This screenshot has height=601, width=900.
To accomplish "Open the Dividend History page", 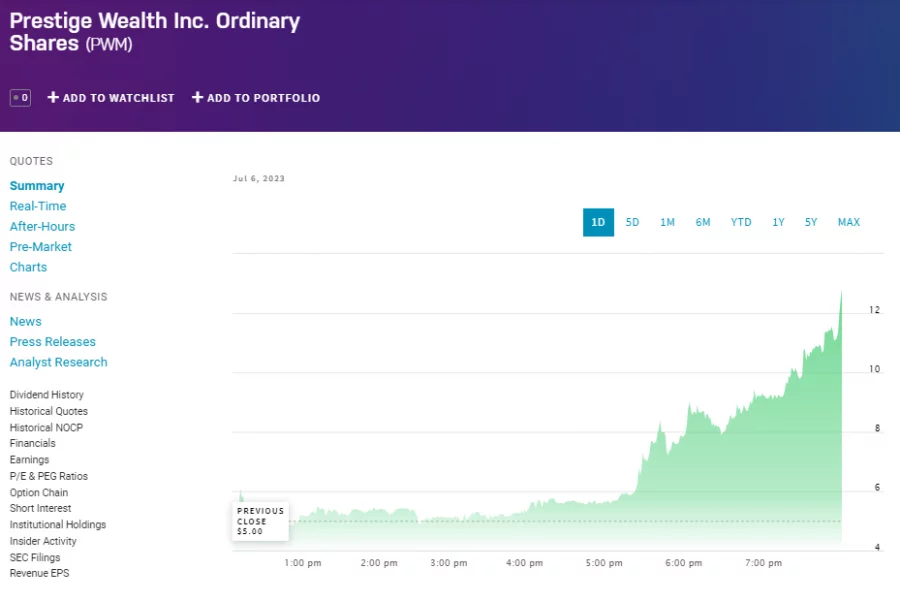I will (x=46, y=394).
